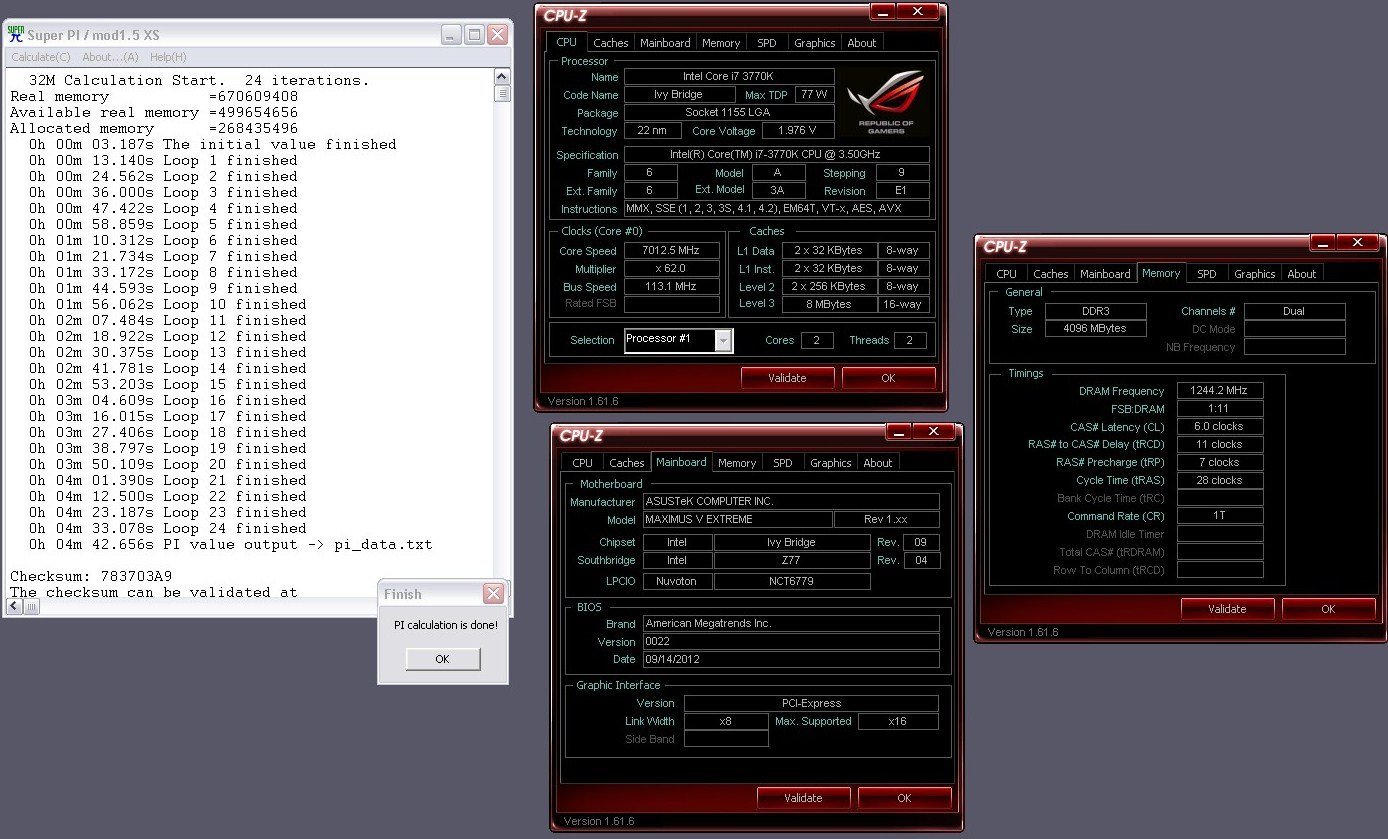Viewport: 1388px width, 839px height.
Task: Open the Help(H) menu in Super PI
Action: (168, 57)
